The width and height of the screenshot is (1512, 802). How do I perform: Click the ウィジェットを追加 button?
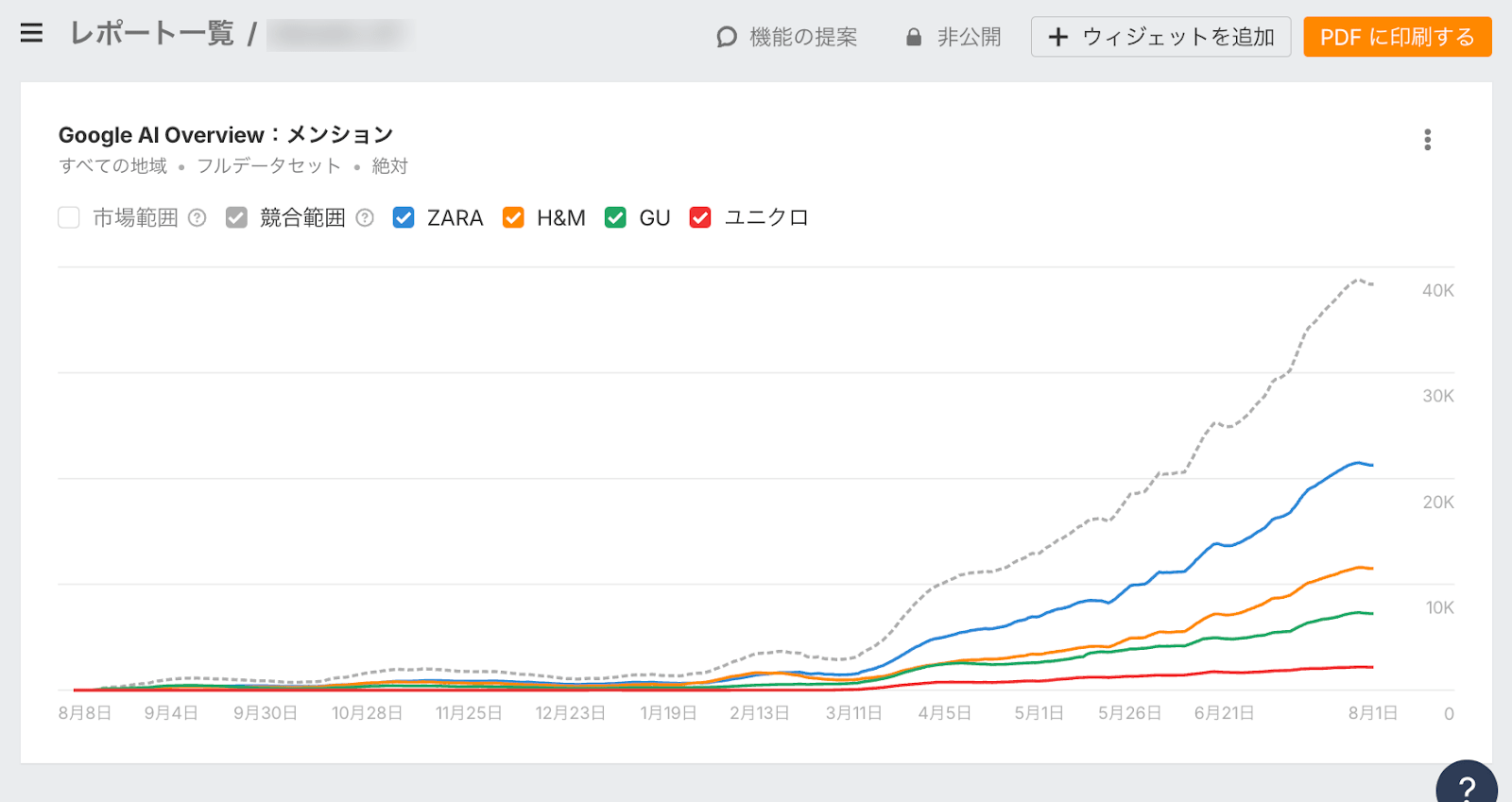pyautogui.click(x=1177, y=37)
